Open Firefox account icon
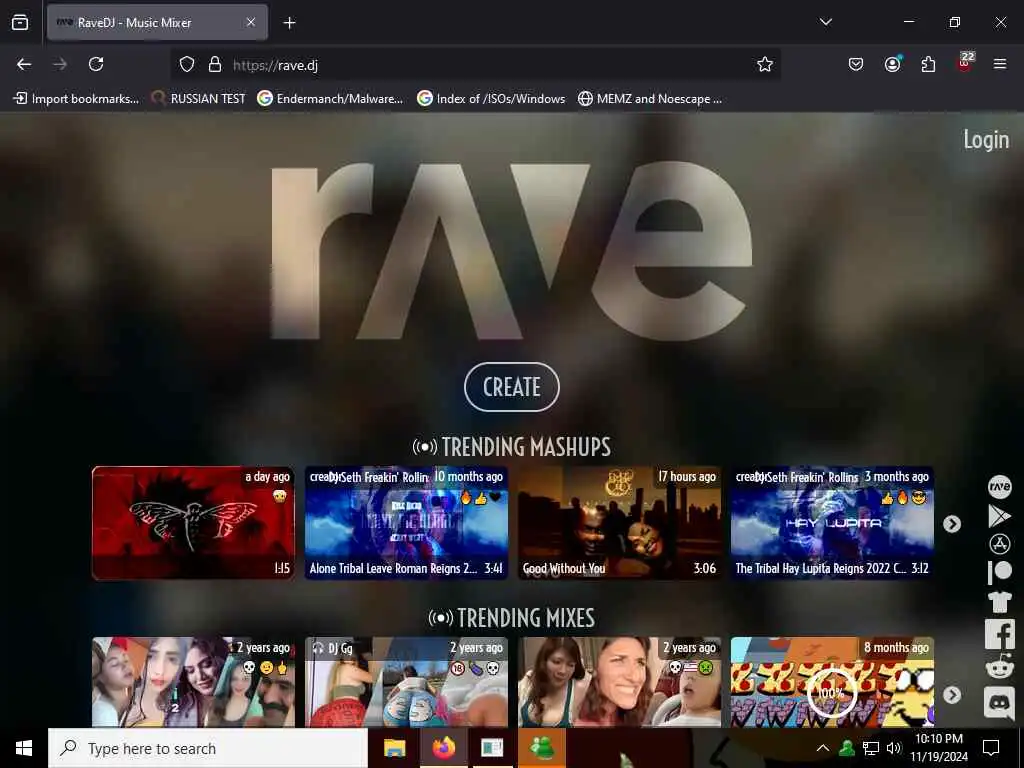Viewport: 1024px width, 768px height. pyautogui.click(x=892, y=64)
